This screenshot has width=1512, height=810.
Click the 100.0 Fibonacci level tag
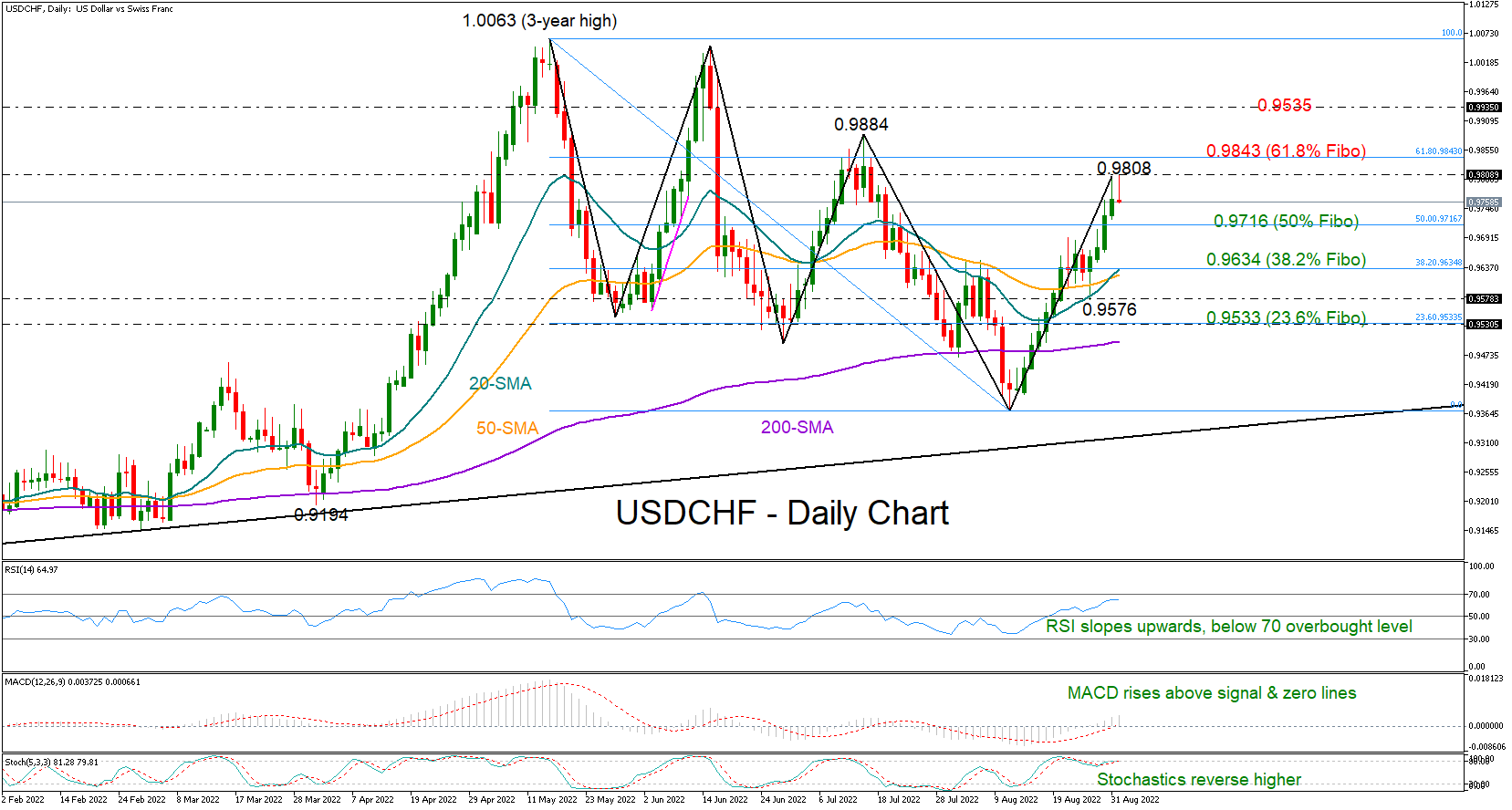[x=1451, y=33]
